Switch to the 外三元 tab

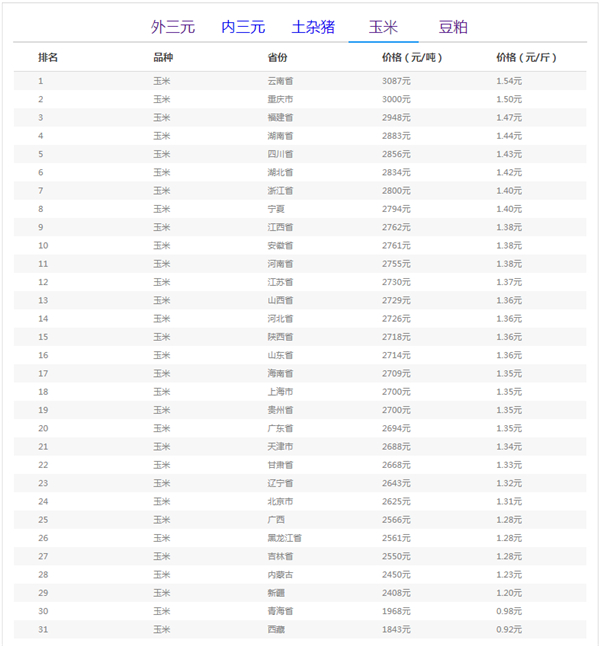tap(173, 27)
